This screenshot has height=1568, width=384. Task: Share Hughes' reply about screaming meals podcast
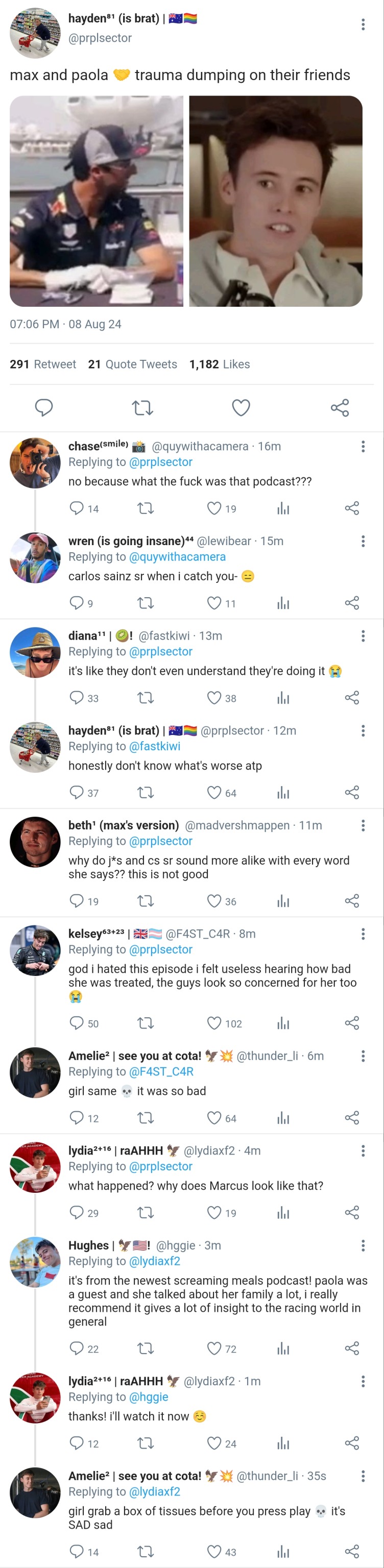click(352, 1348)
